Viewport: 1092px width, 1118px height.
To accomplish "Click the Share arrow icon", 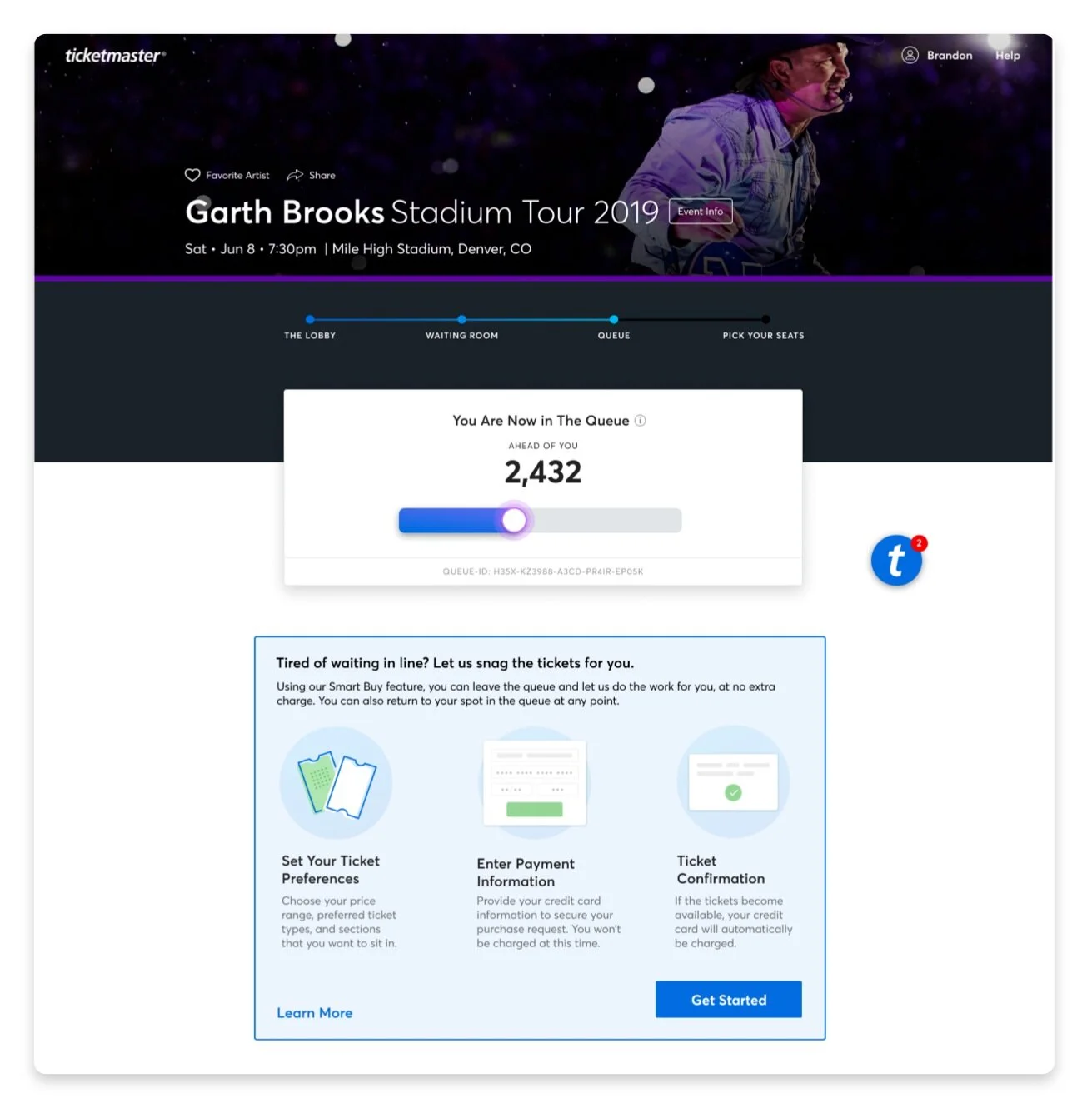I will click(295, 175).
